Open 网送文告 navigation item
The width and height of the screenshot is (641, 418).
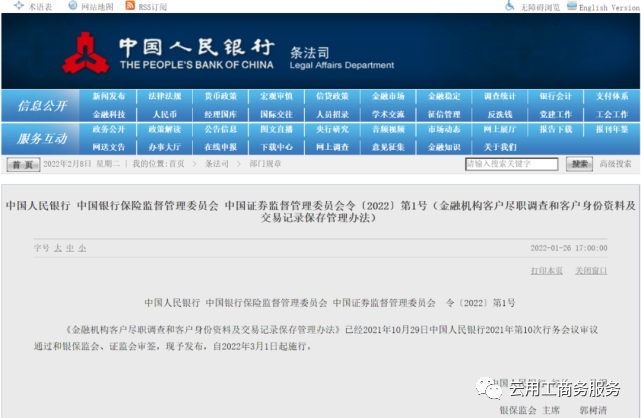[x=109, y=147]
